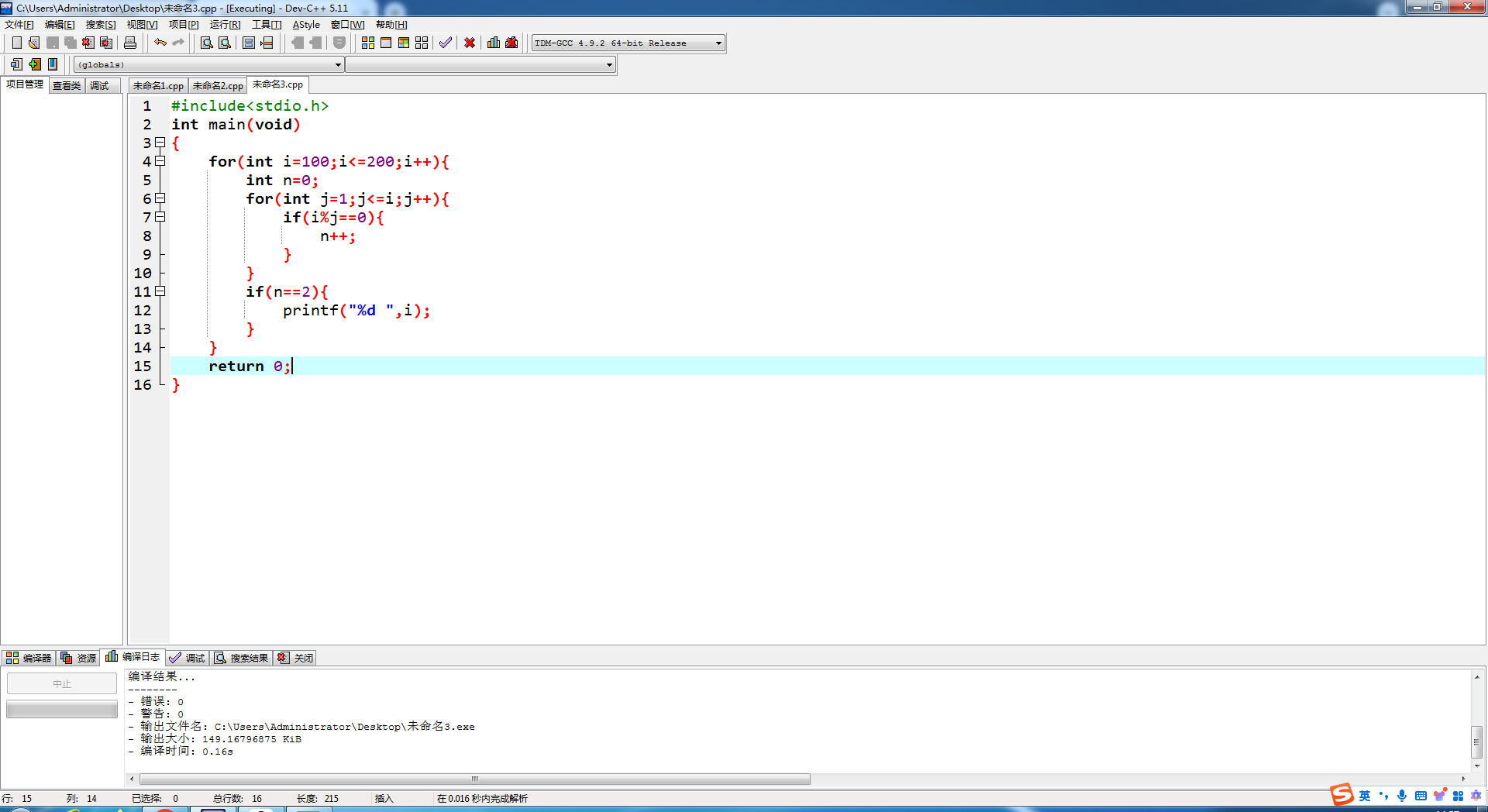1488x812 pixels.
Task: Click the 关闭 bottom panel tab
Action: tap(295, 658)
